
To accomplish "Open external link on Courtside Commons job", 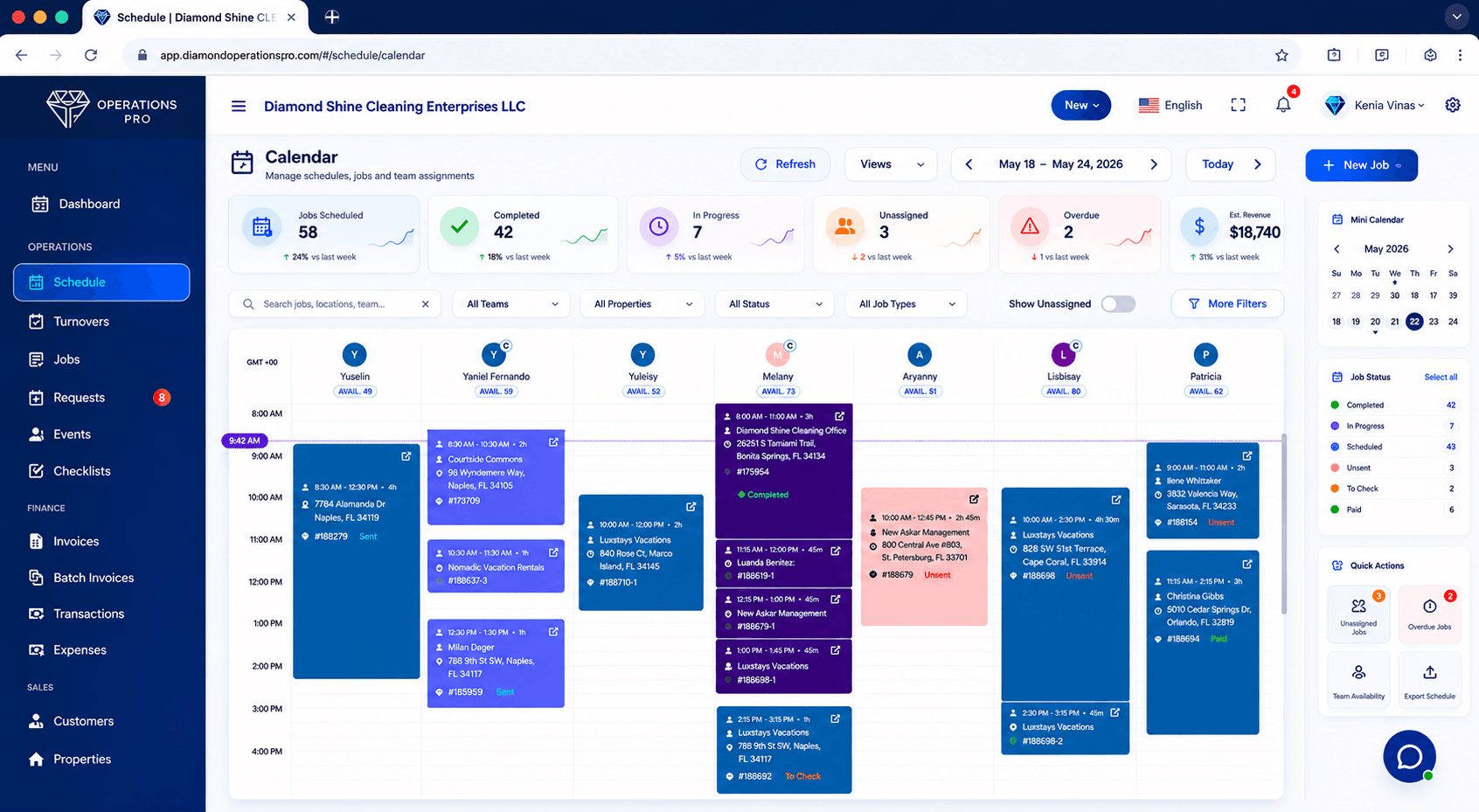I will [x=553, y=442].
